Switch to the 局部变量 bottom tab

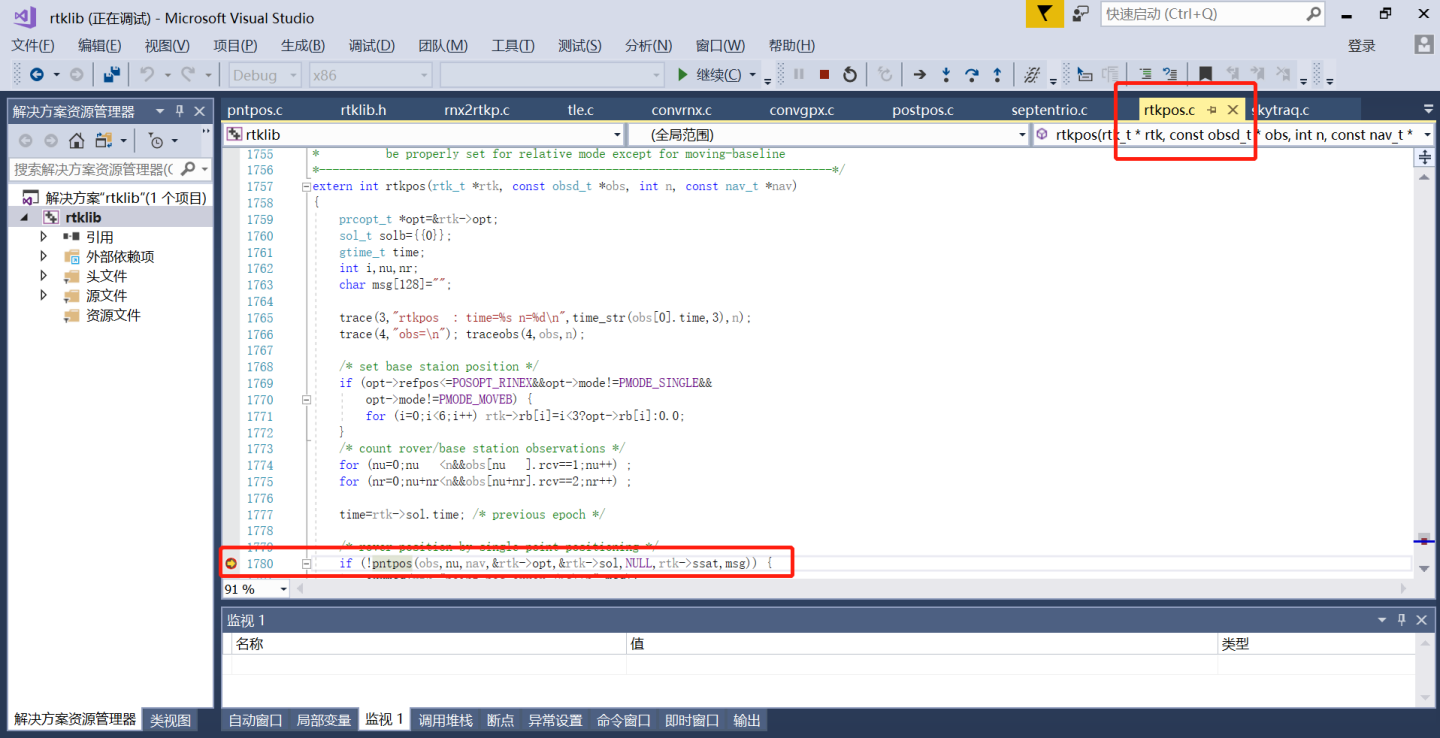coord(323,720)
